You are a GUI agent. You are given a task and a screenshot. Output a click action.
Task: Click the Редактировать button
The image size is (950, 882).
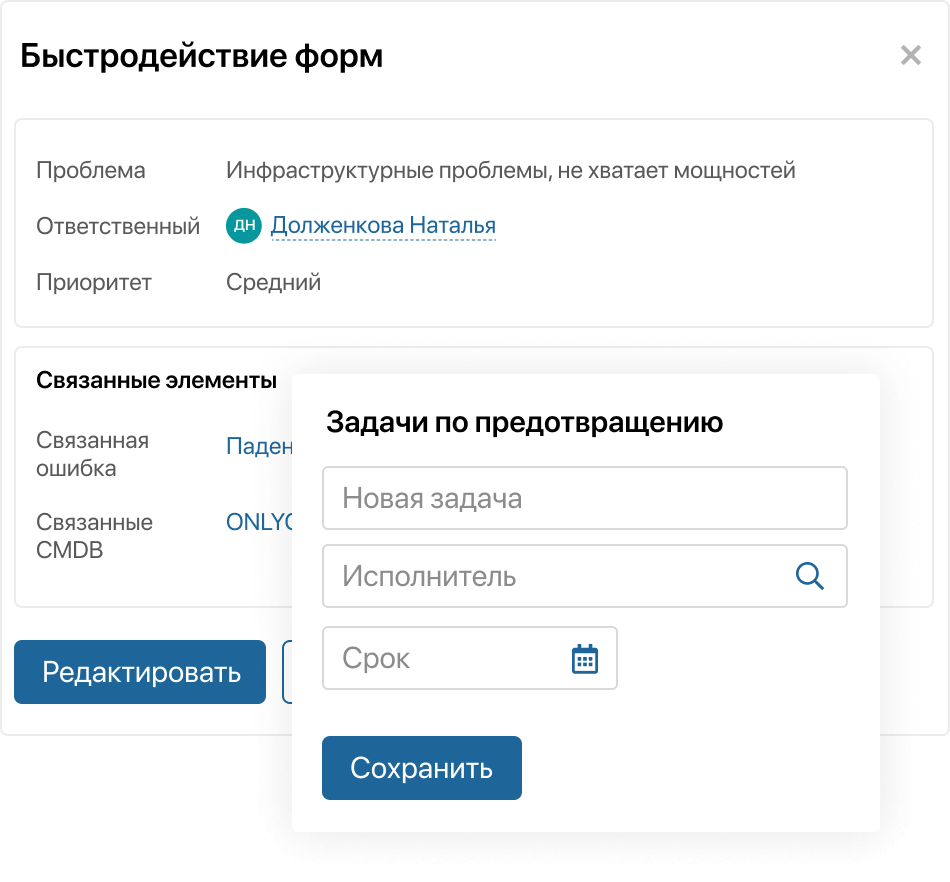pyautogui.click(x=140, y=672)
